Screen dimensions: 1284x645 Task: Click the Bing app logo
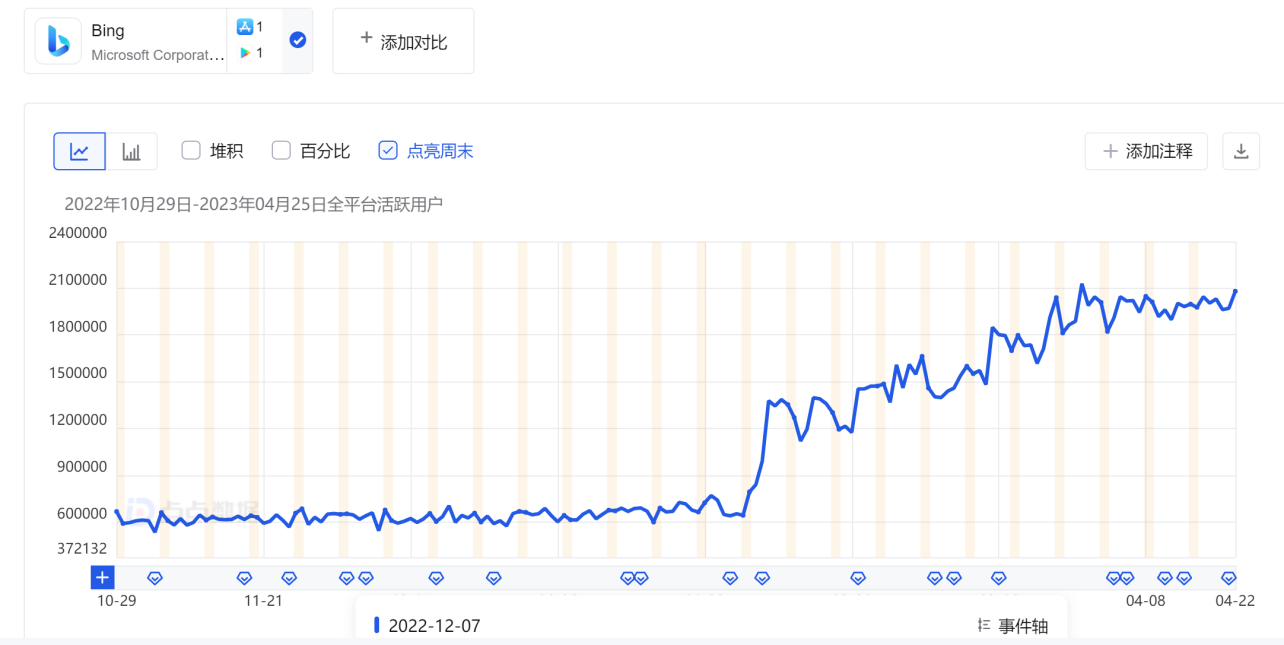pos(57,40)
